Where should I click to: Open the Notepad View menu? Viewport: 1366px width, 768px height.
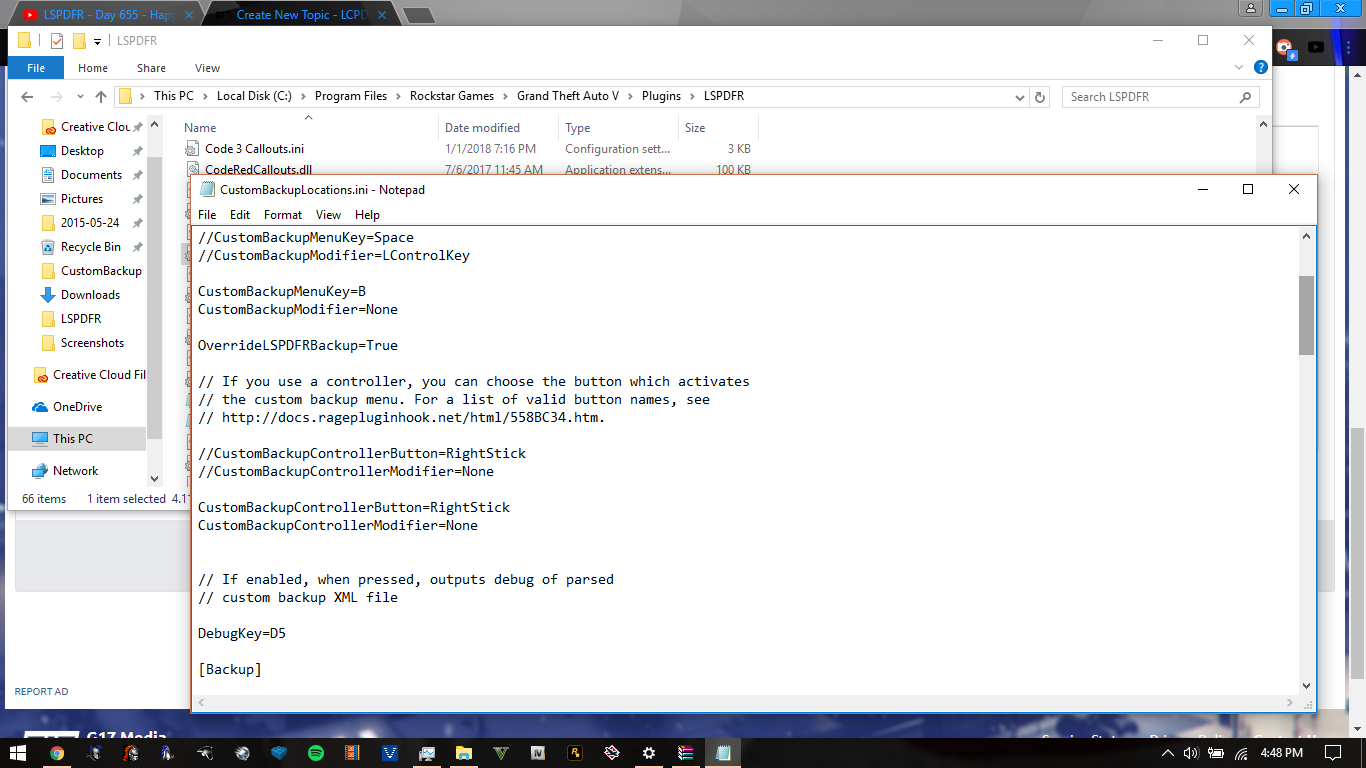coord(328,215)
